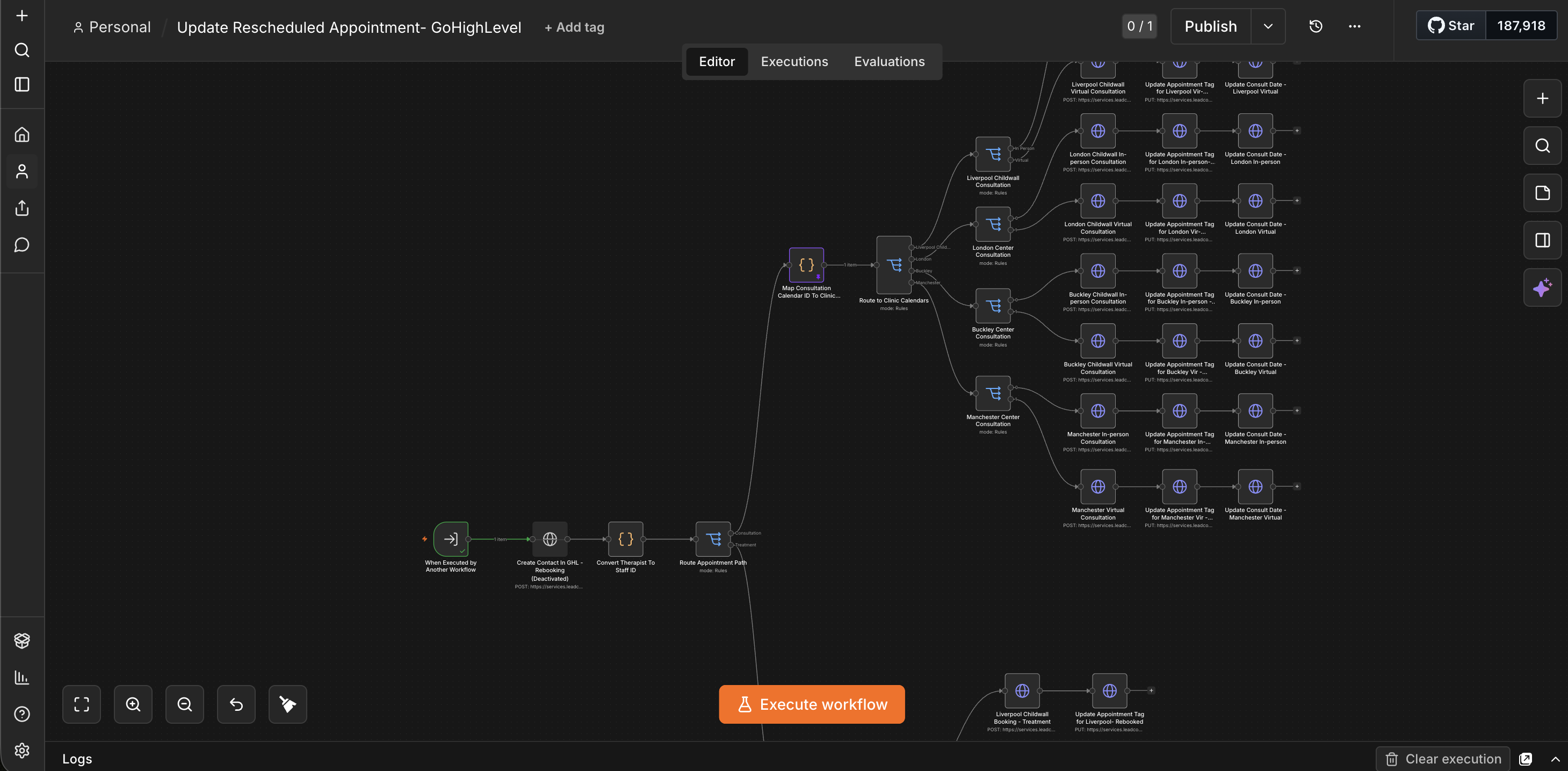The height and width of the screenshot is (771, 1568).
Task: Select the When Executed by Another Workflow node
Action: click(451, 539)
